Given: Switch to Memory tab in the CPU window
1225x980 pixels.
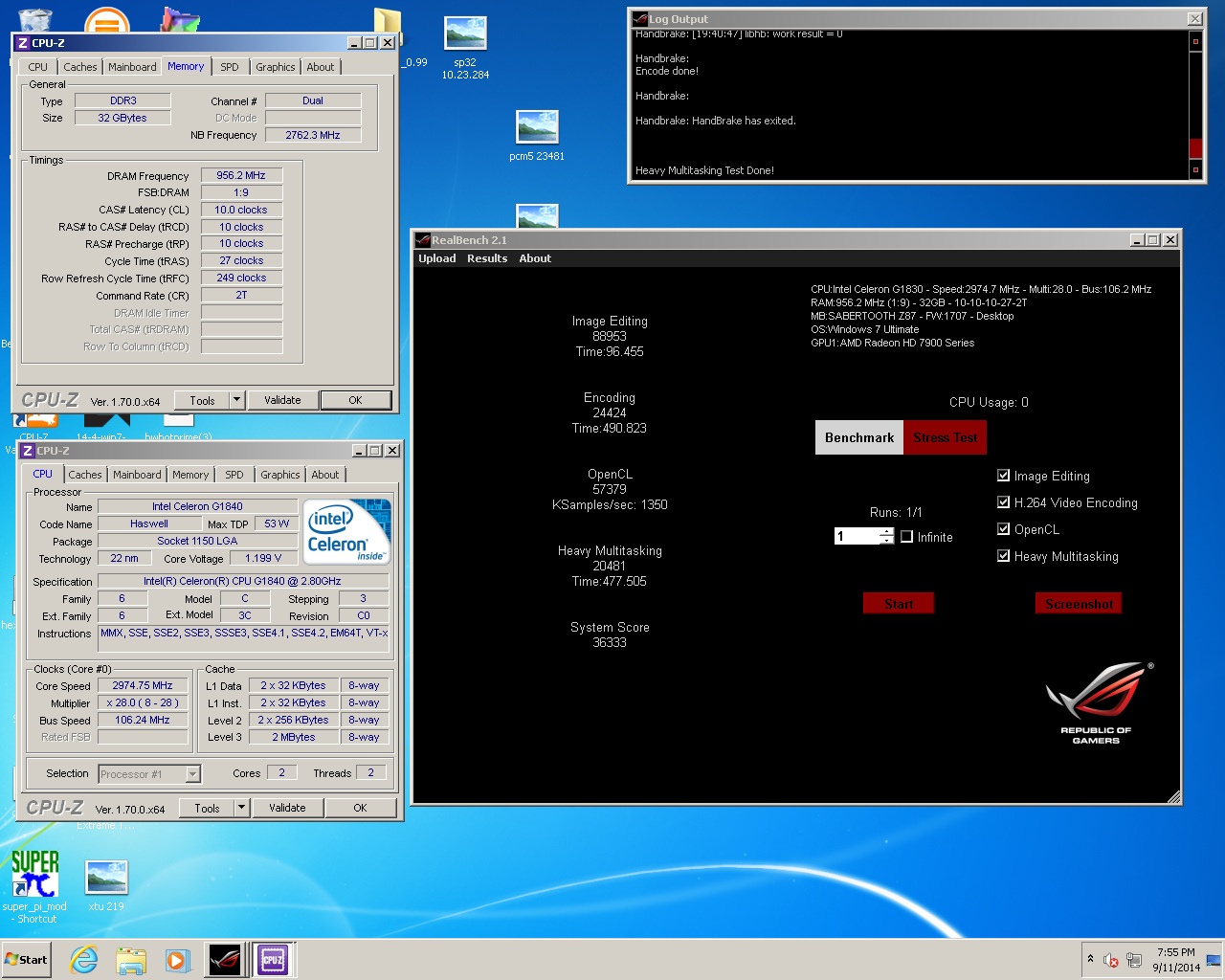Looking at the screenshot, I should [x=190, y=475].
